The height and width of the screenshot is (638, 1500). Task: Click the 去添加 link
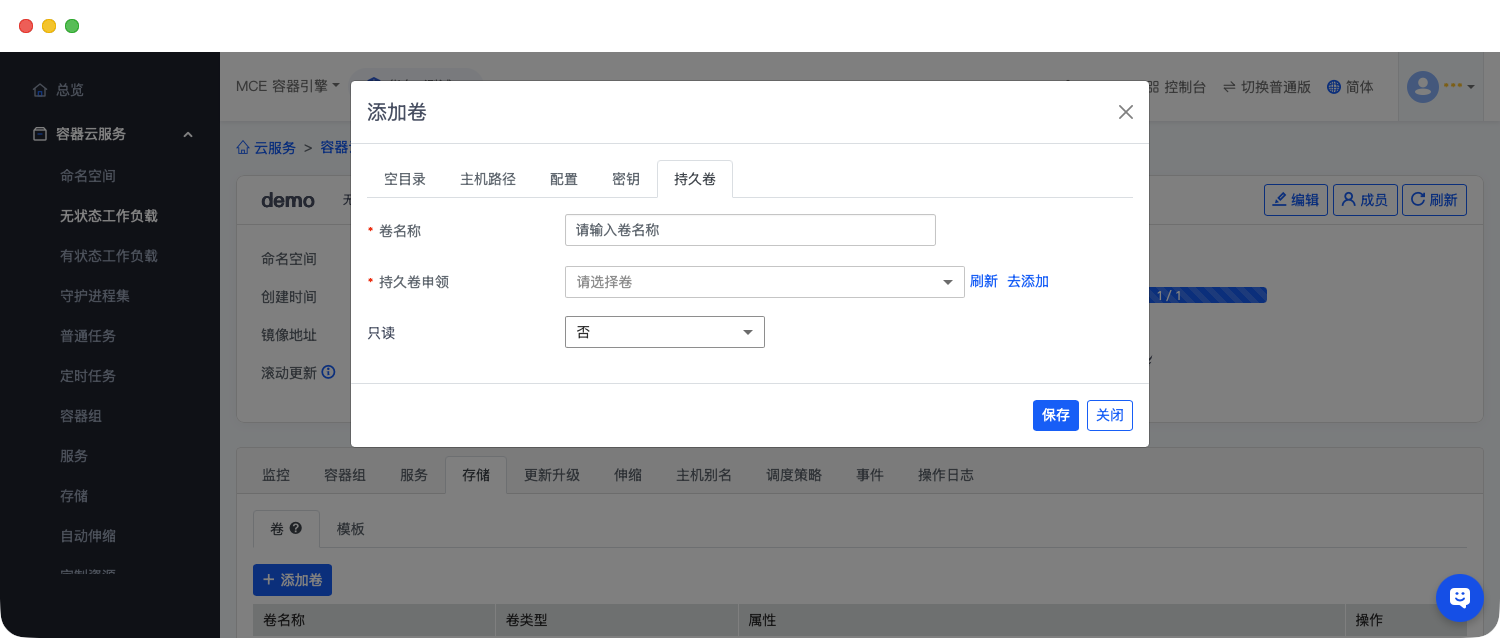click(x=1027, y=281)
